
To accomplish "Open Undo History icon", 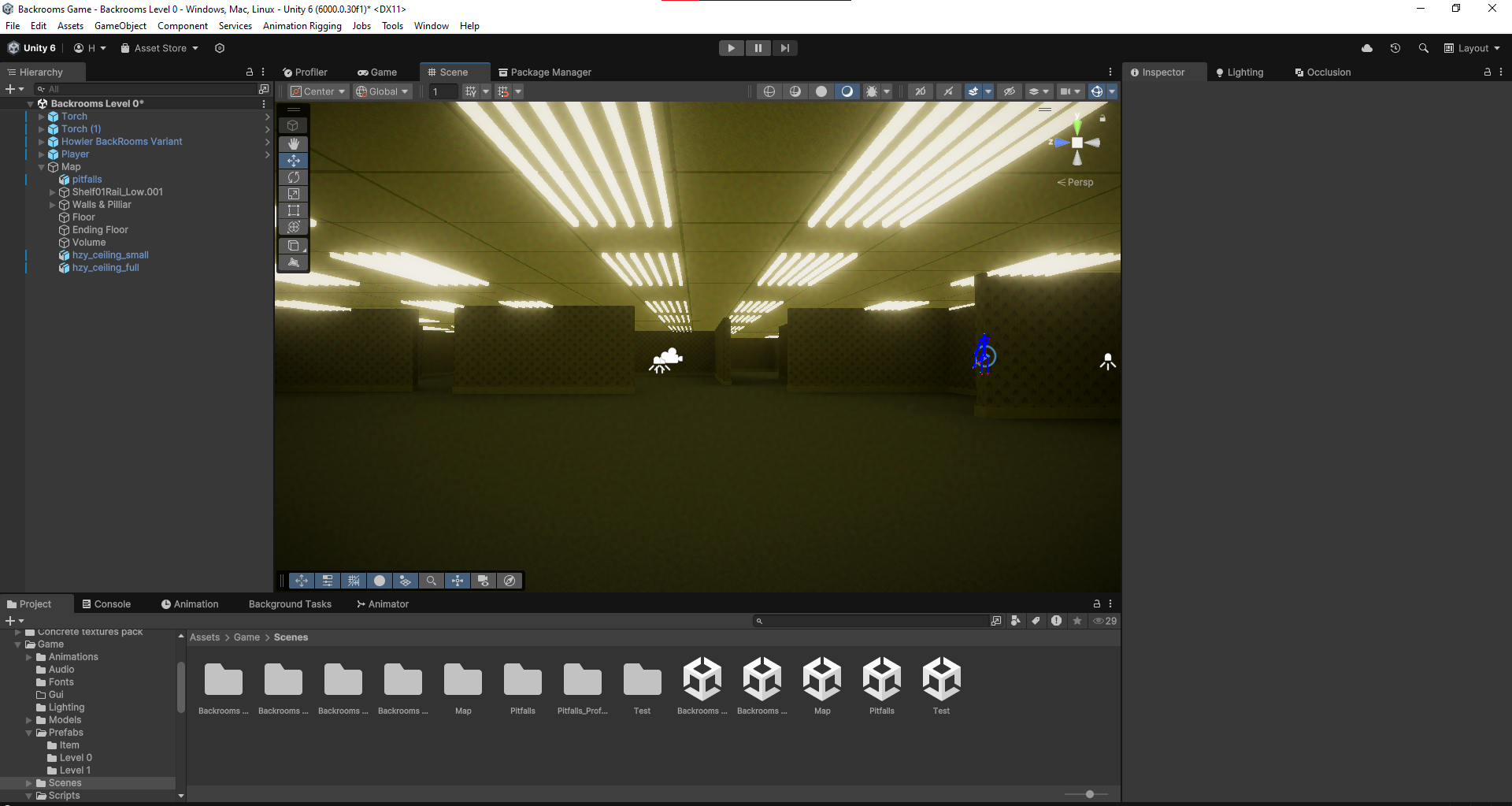I will pos(1395,48).
